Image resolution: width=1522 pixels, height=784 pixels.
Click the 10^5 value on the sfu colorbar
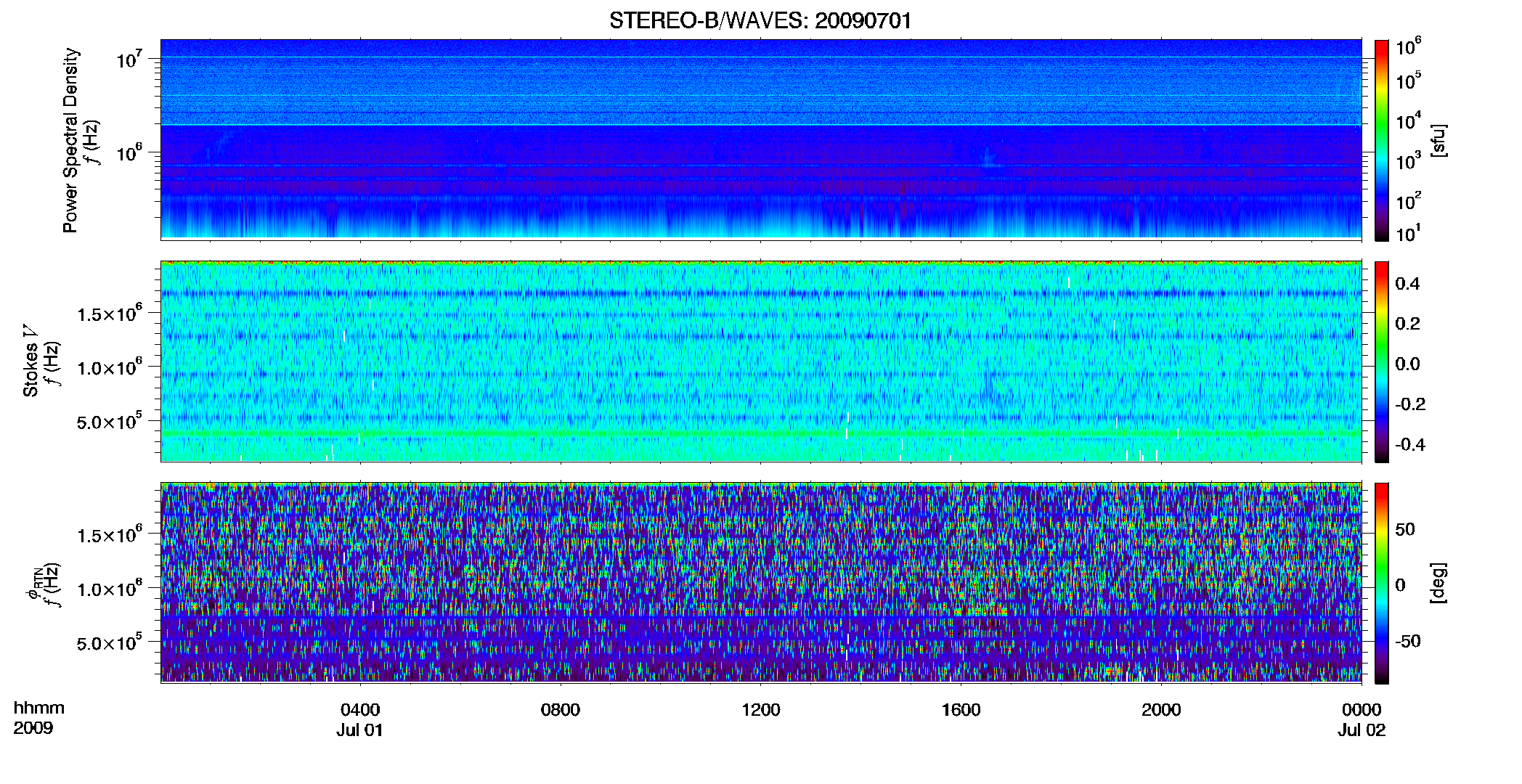[1409, 80]
